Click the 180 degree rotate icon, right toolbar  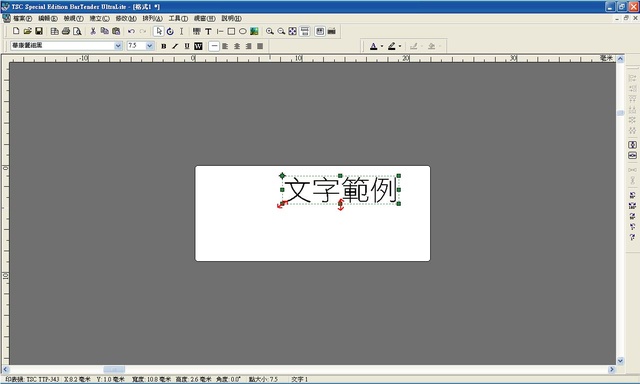pyautogui.click(x=632, y=206)
